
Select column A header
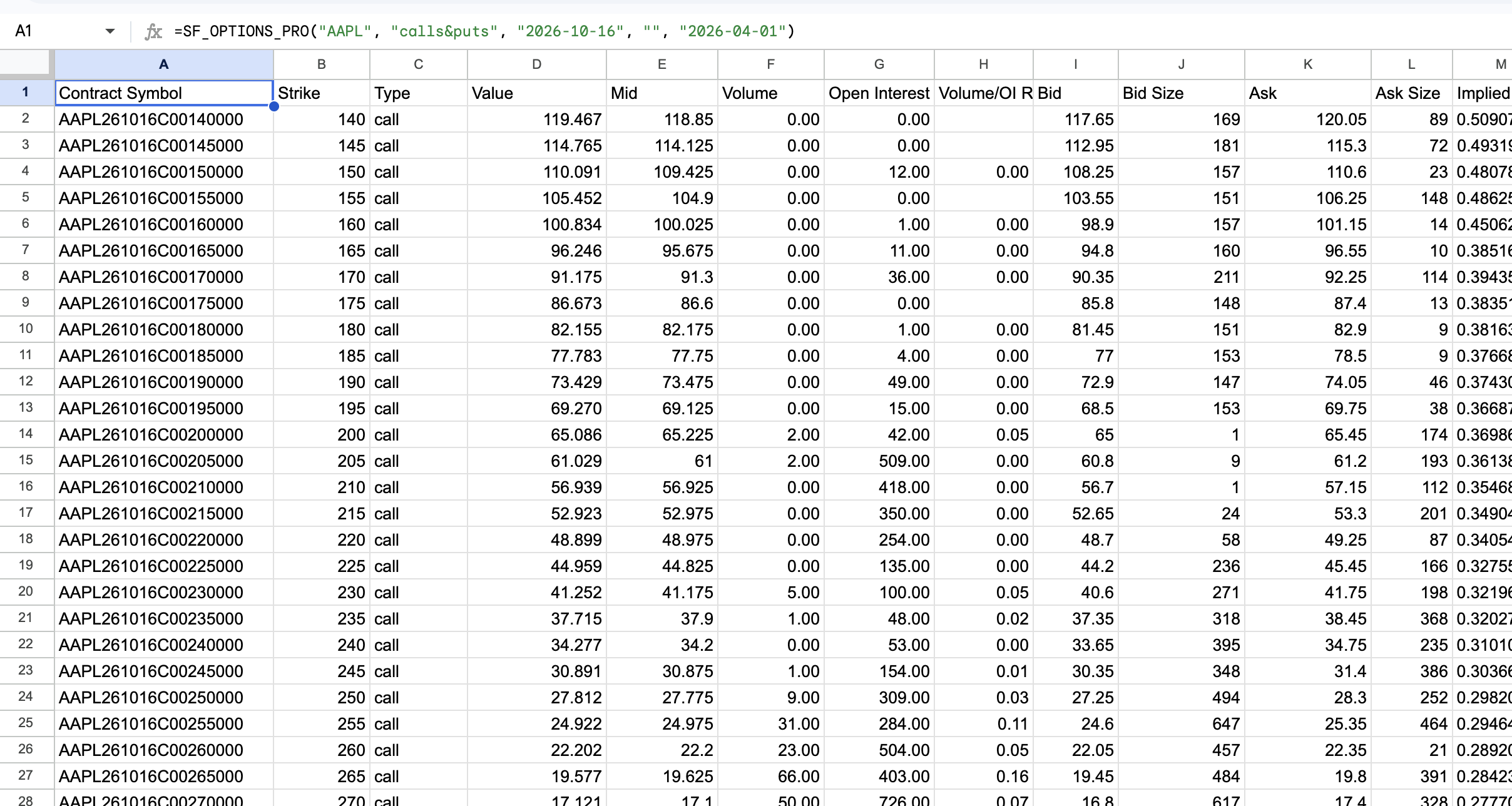(164, 64)
